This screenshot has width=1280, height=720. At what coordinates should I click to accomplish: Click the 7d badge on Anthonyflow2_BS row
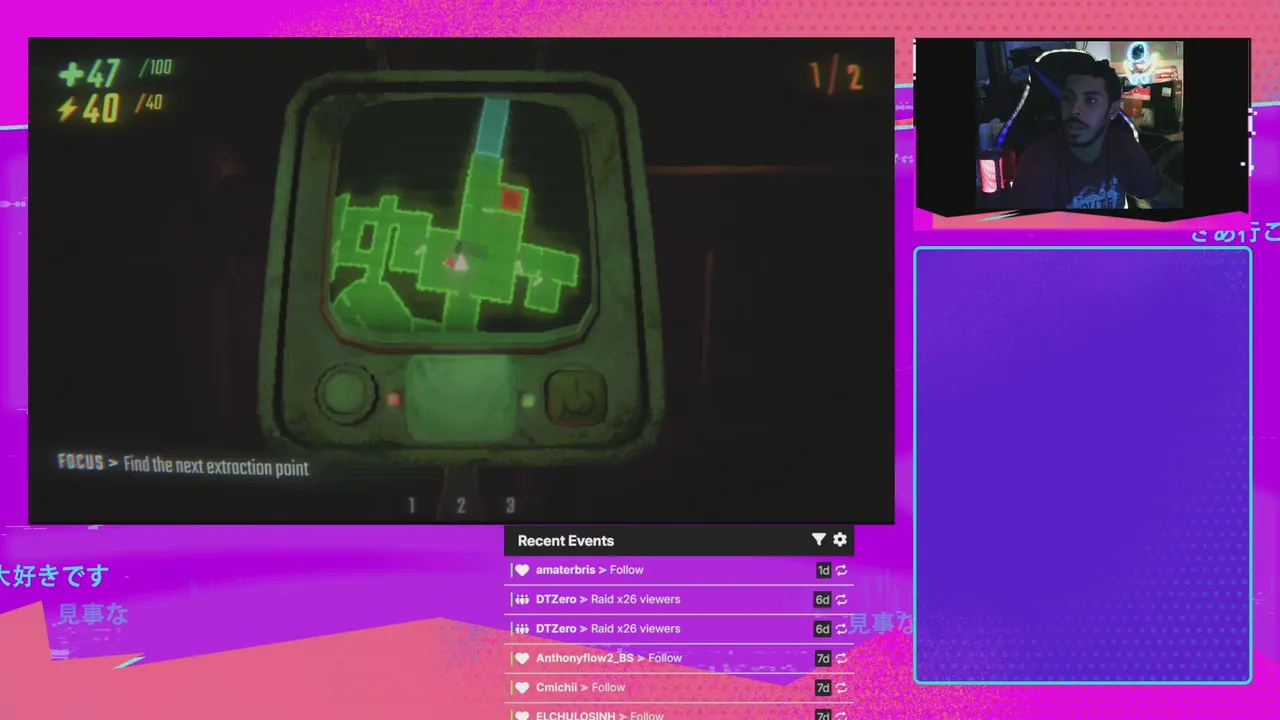click(823, 658)
